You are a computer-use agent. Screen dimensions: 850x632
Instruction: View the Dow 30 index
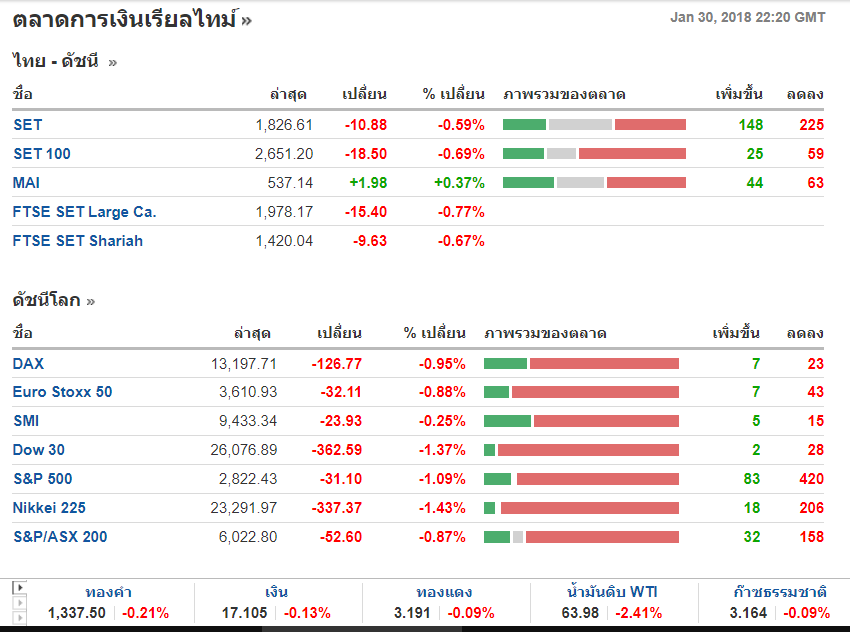click(x=38, y=450)
